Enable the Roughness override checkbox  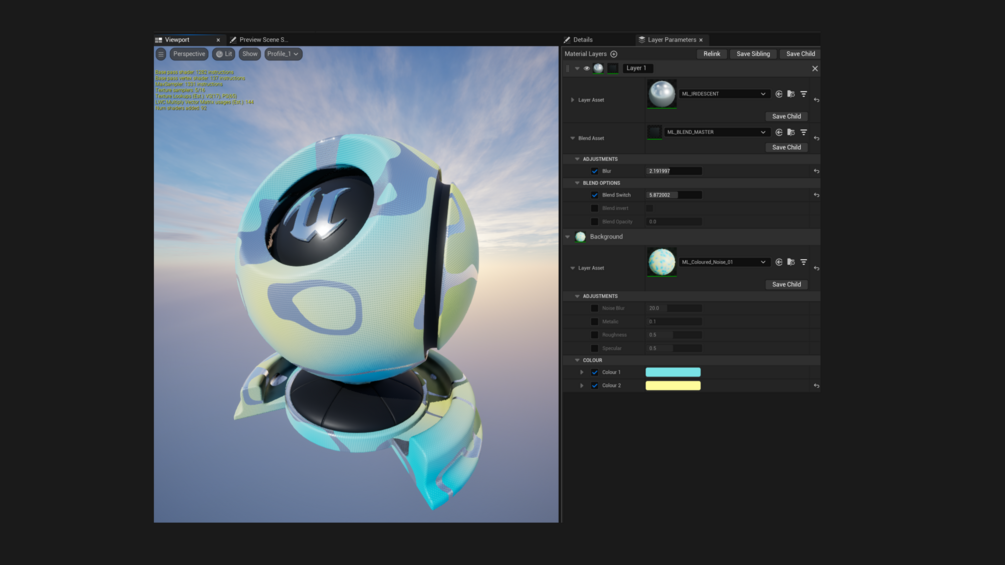(594, 335)
